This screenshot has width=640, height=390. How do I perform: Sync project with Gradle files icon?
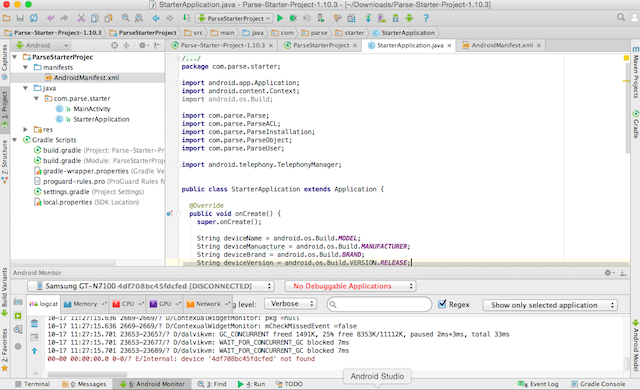pos(368,18)
